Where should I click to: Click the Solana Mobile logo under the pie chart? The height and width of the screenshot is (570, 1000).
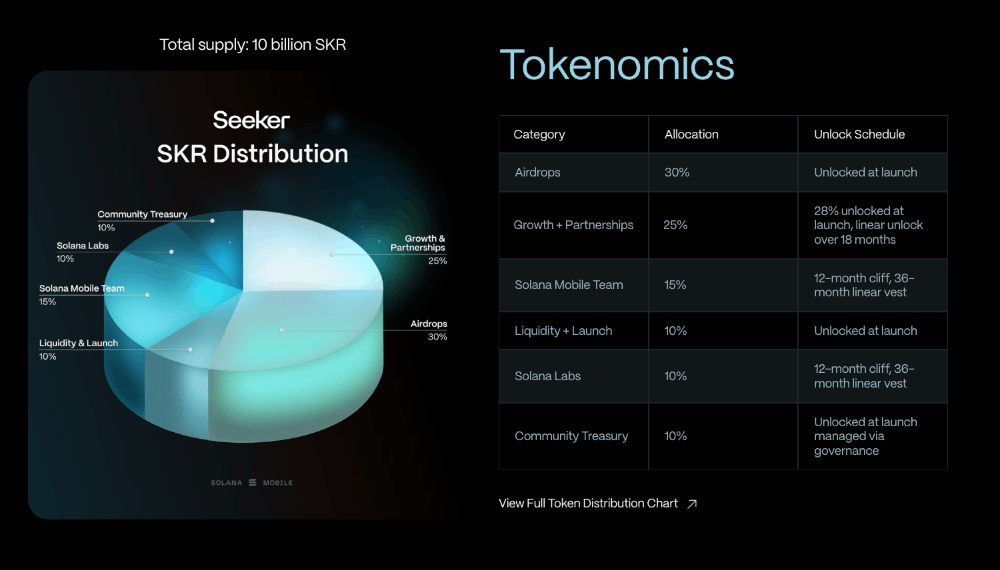tap(252, 483)
